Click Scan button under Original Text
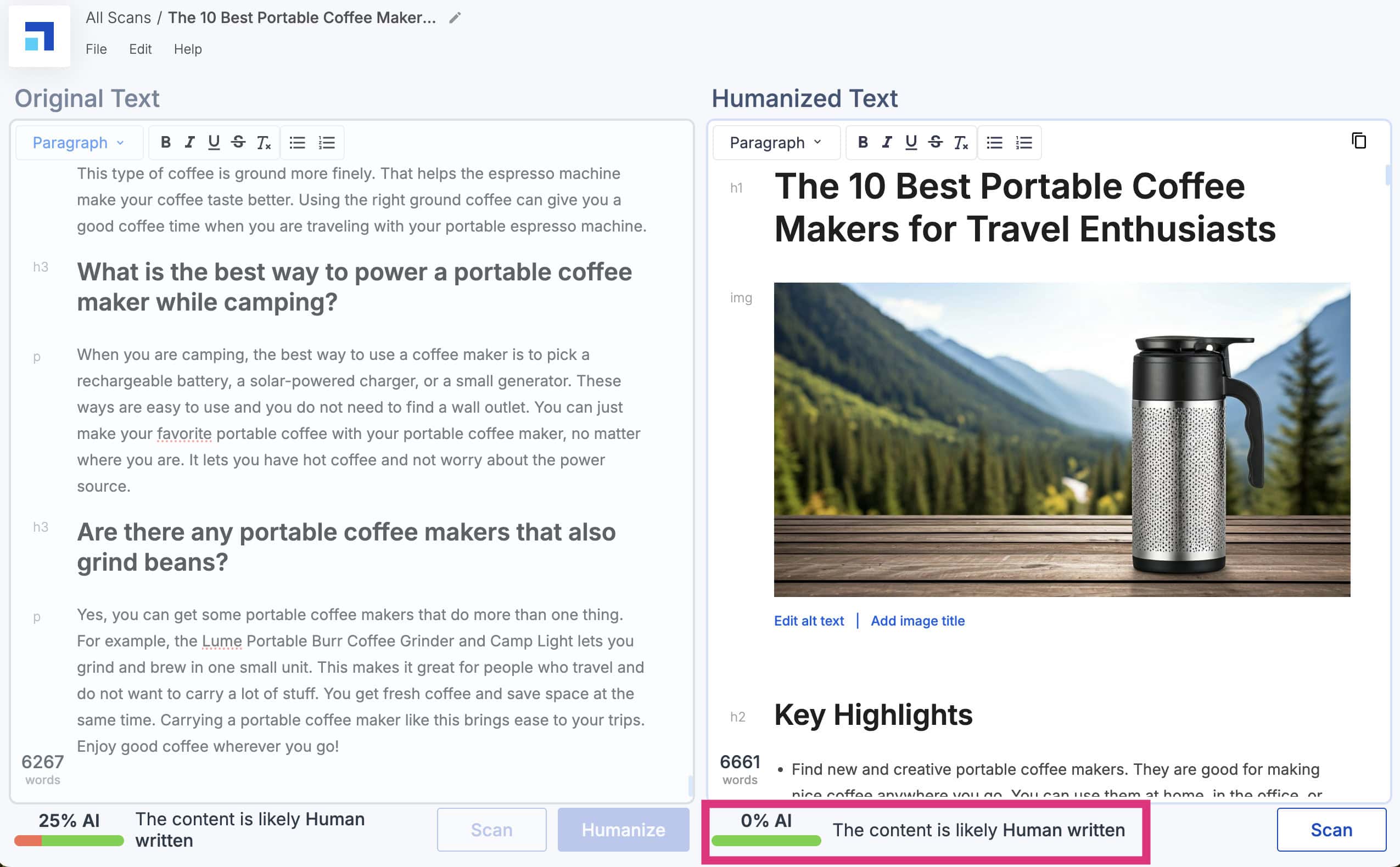 pos(491,830)
